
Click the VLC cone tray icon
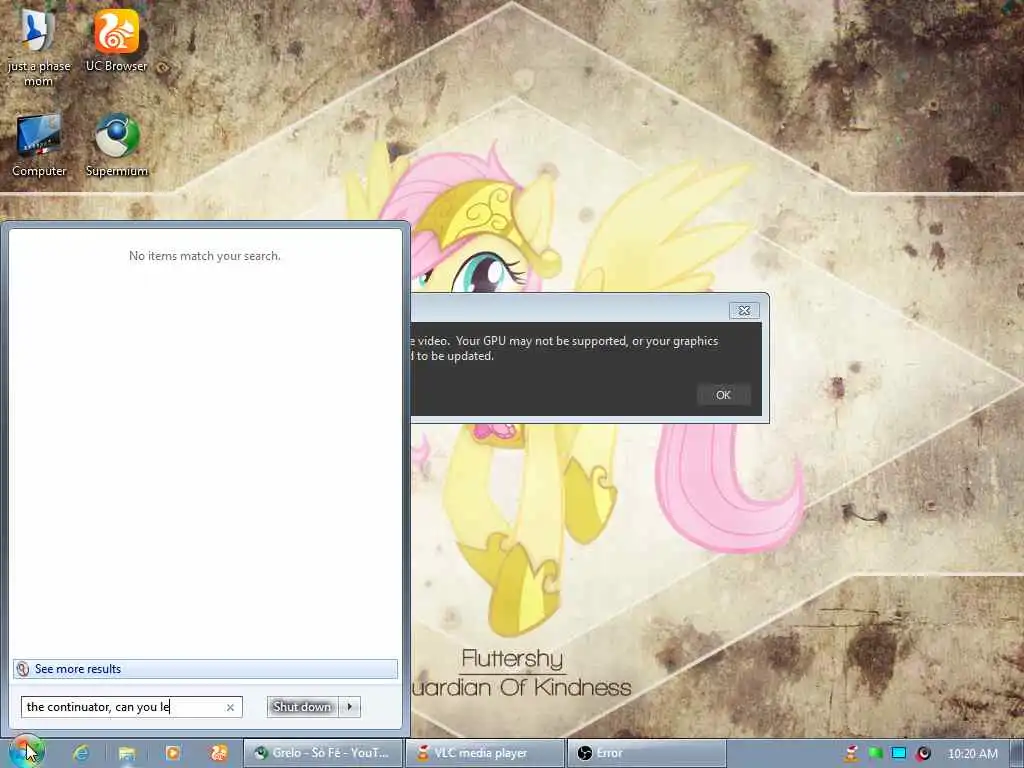point(851,753)
